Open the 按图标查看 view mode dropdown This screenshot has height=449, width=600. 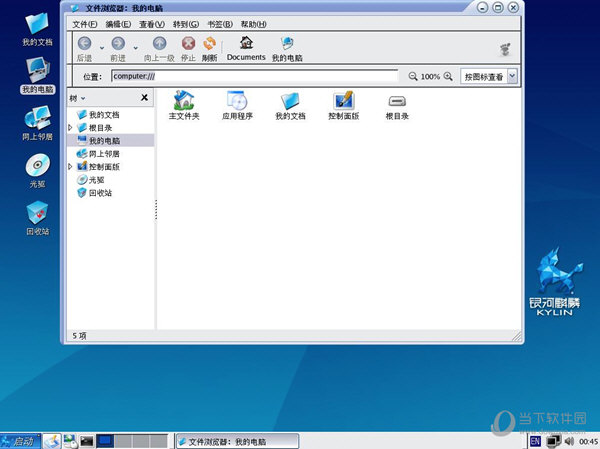(489, 76)
